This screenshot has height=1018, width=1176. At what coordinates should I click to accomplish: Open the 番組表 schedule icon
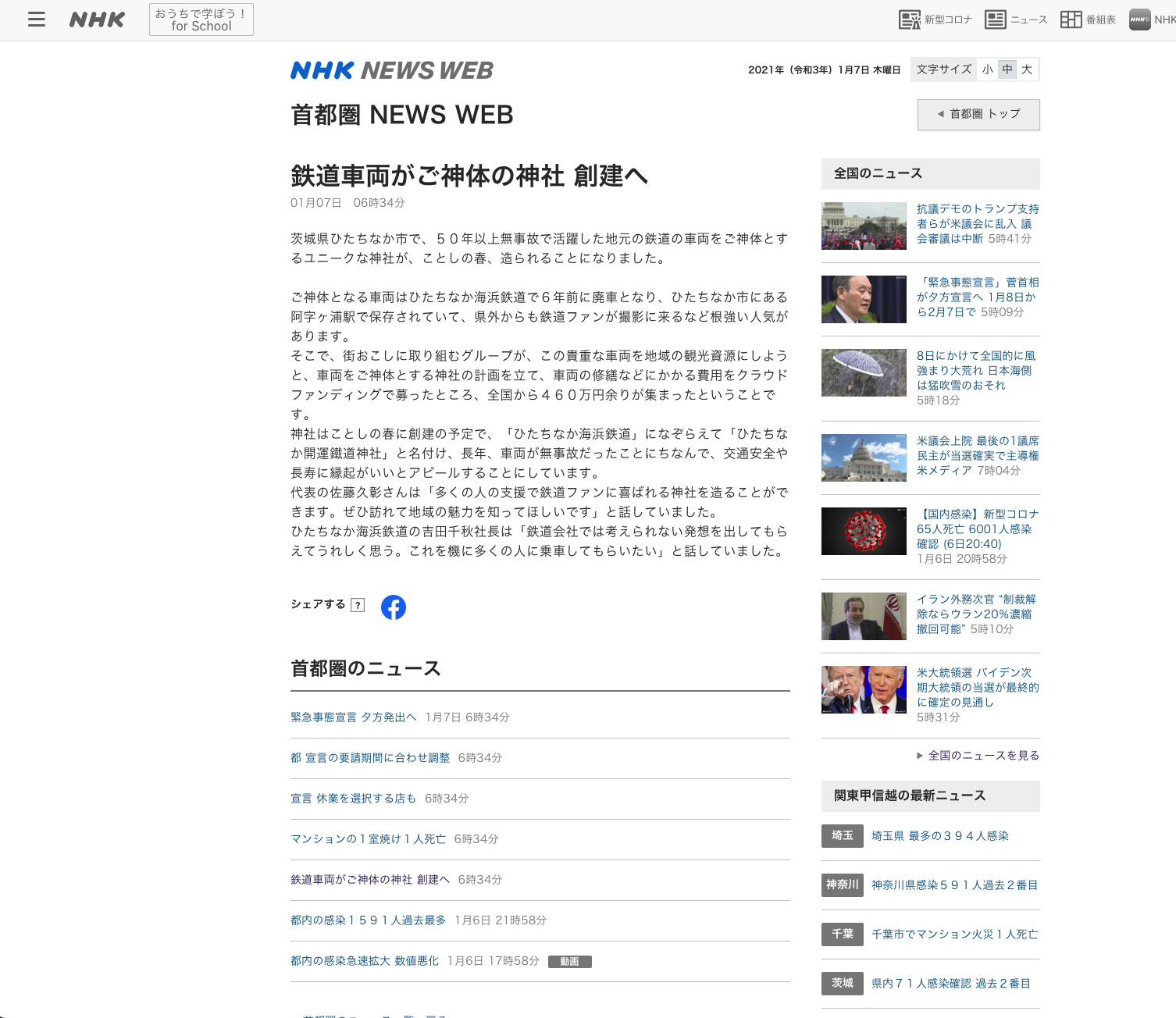[x=1088, y=20]
